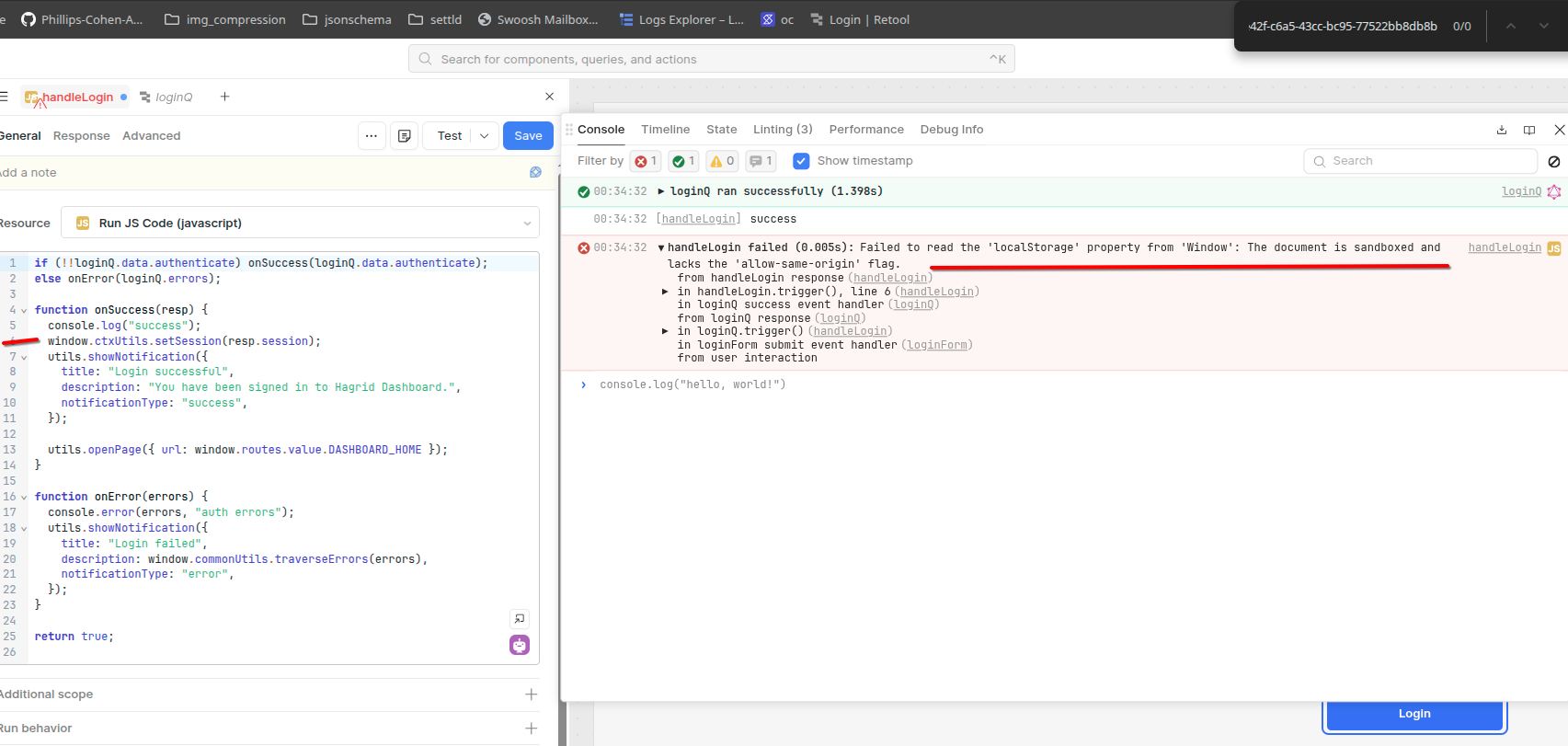Screen dimensions: 1568x746
Task: Expand the loginQ ran successfully log entry
Action: [x=660, y=191]
